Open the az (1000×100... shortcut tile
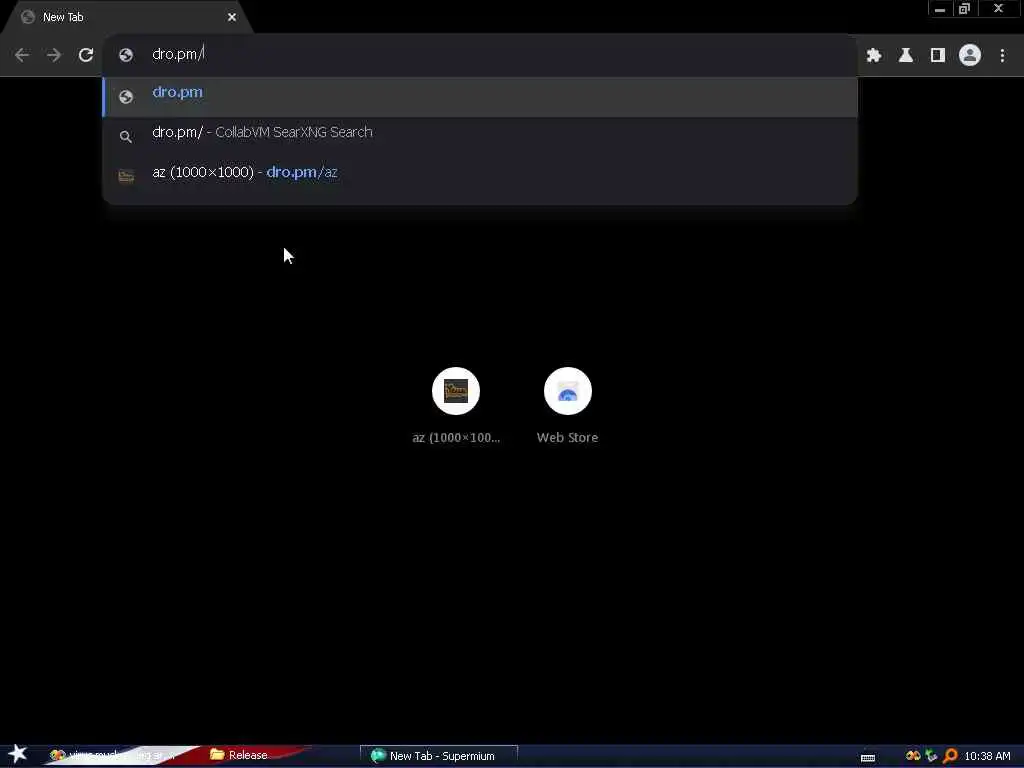This screenshot has width=1024, height=768. point(456,406)
